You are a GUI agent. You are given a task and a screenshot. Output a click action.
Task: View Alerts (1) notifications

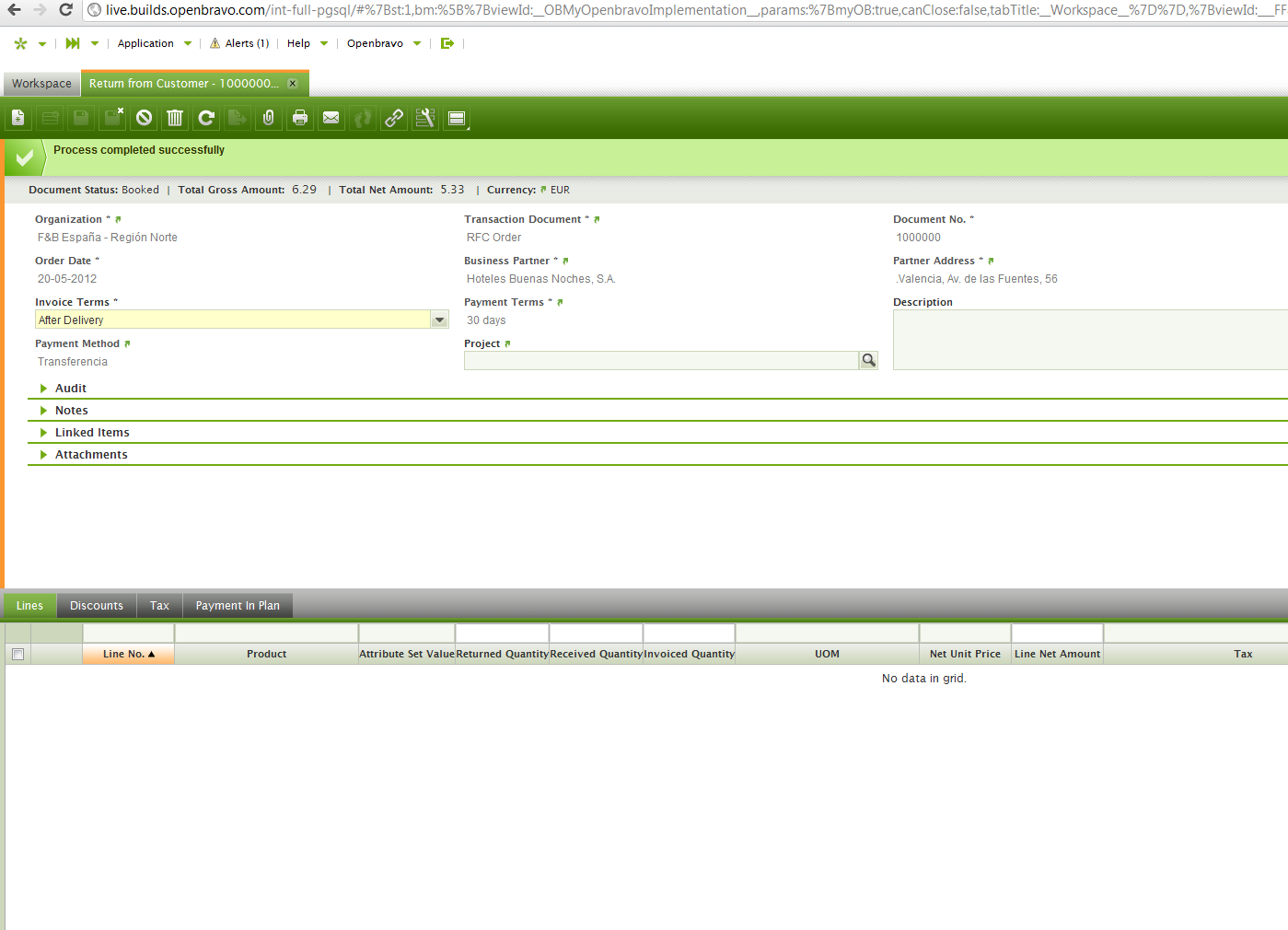click(239, 43)
